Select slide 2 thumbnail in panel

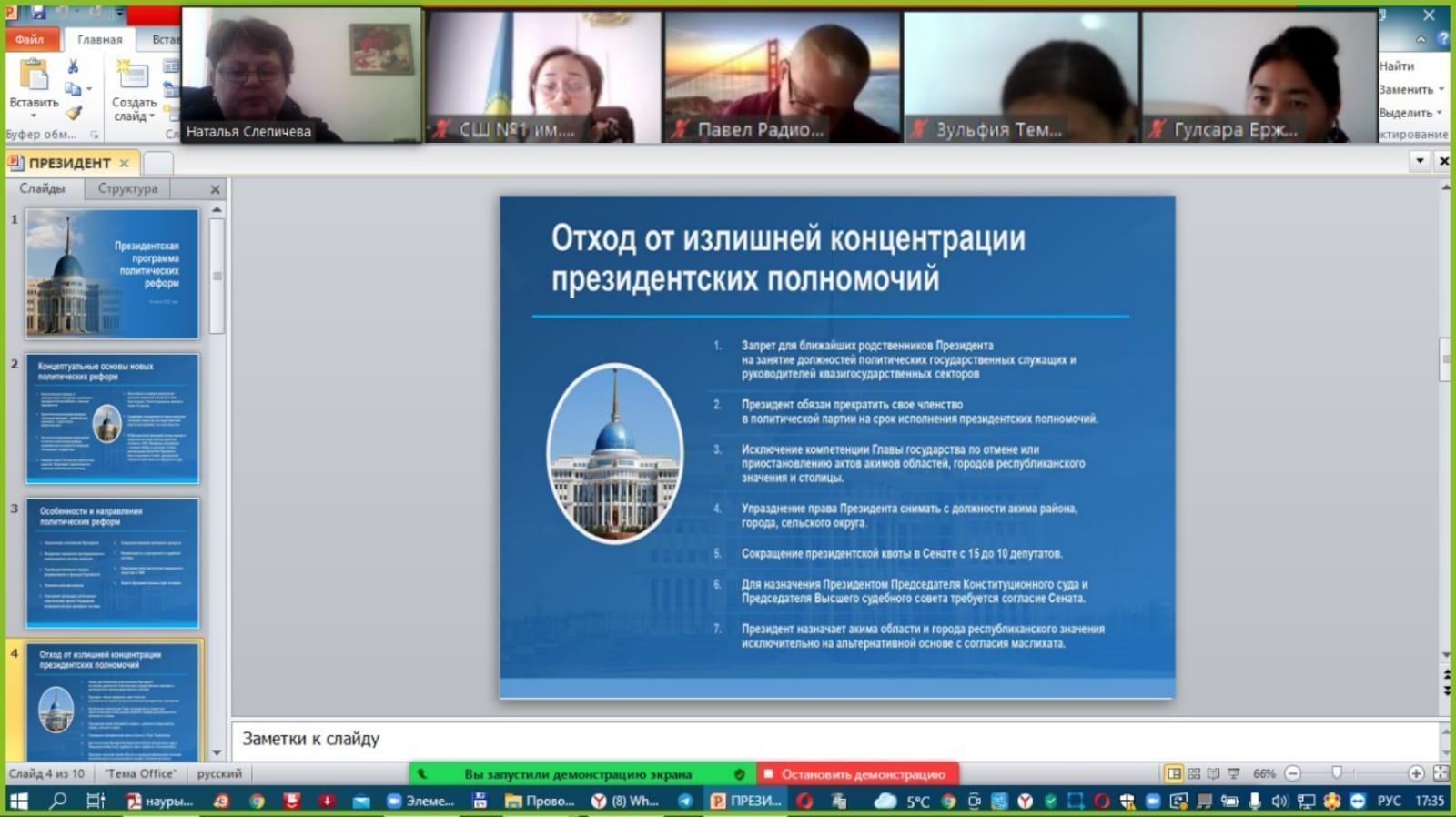[112, 419]
